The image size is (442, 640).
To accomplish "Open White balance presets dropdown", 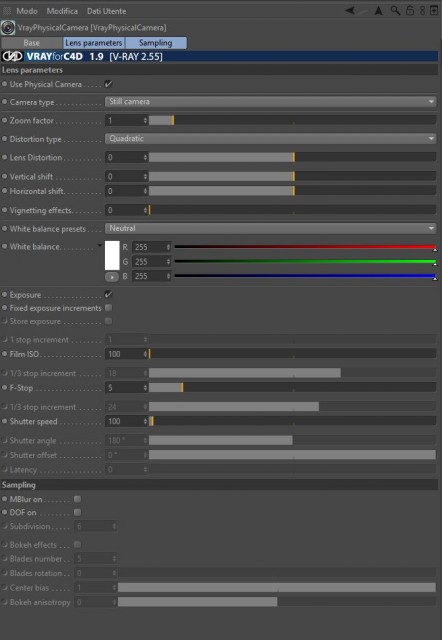I will 271,228.
